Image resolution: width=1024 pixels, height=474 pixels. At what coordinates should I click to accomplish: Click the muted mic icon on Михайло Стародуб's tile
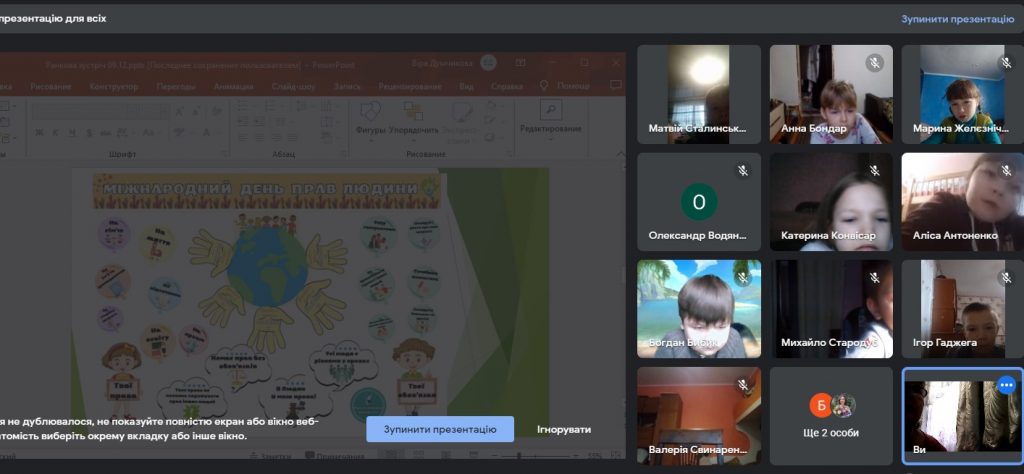tap(874, 277)
